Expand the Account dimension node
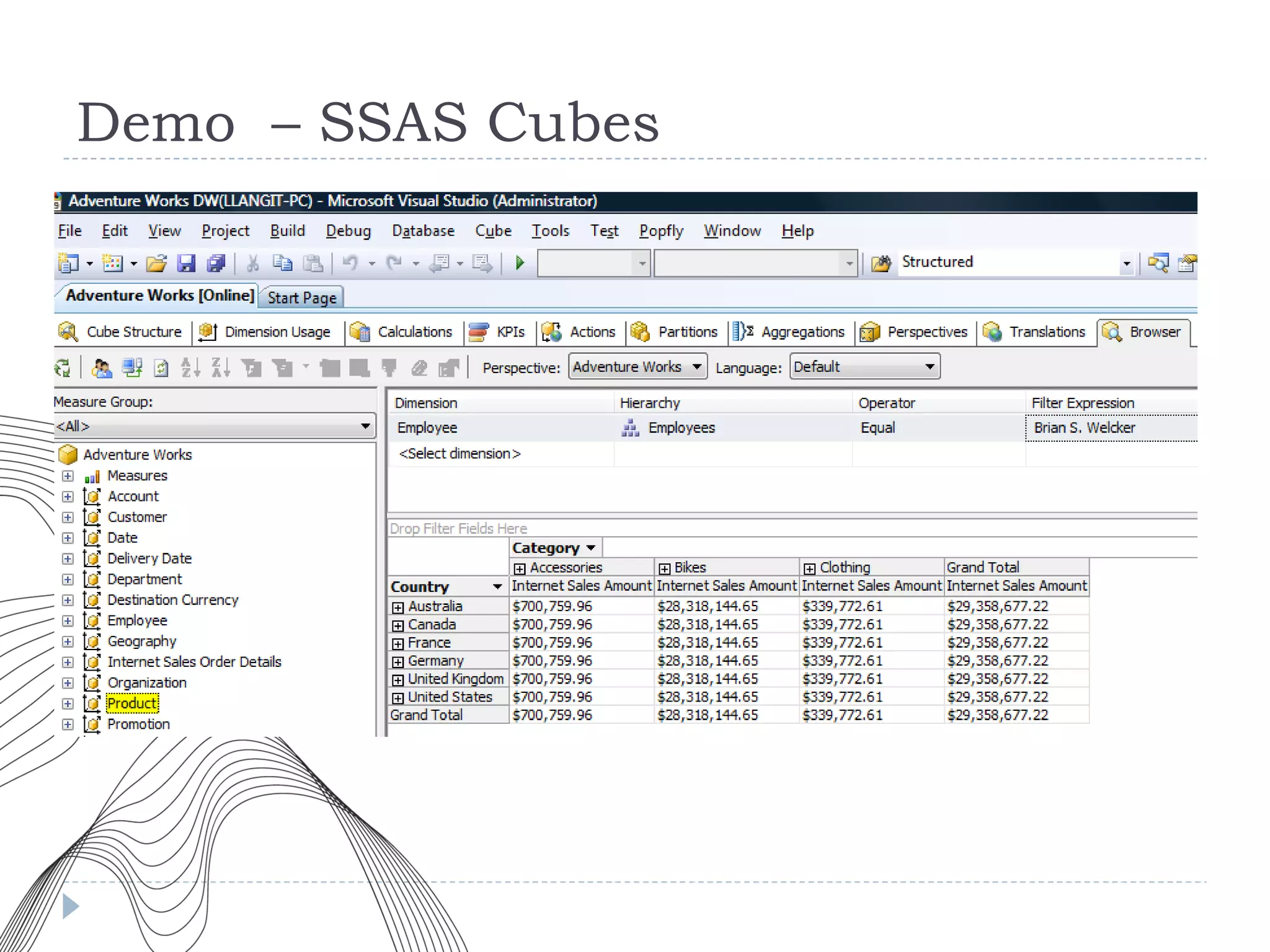 click(68, 497)
